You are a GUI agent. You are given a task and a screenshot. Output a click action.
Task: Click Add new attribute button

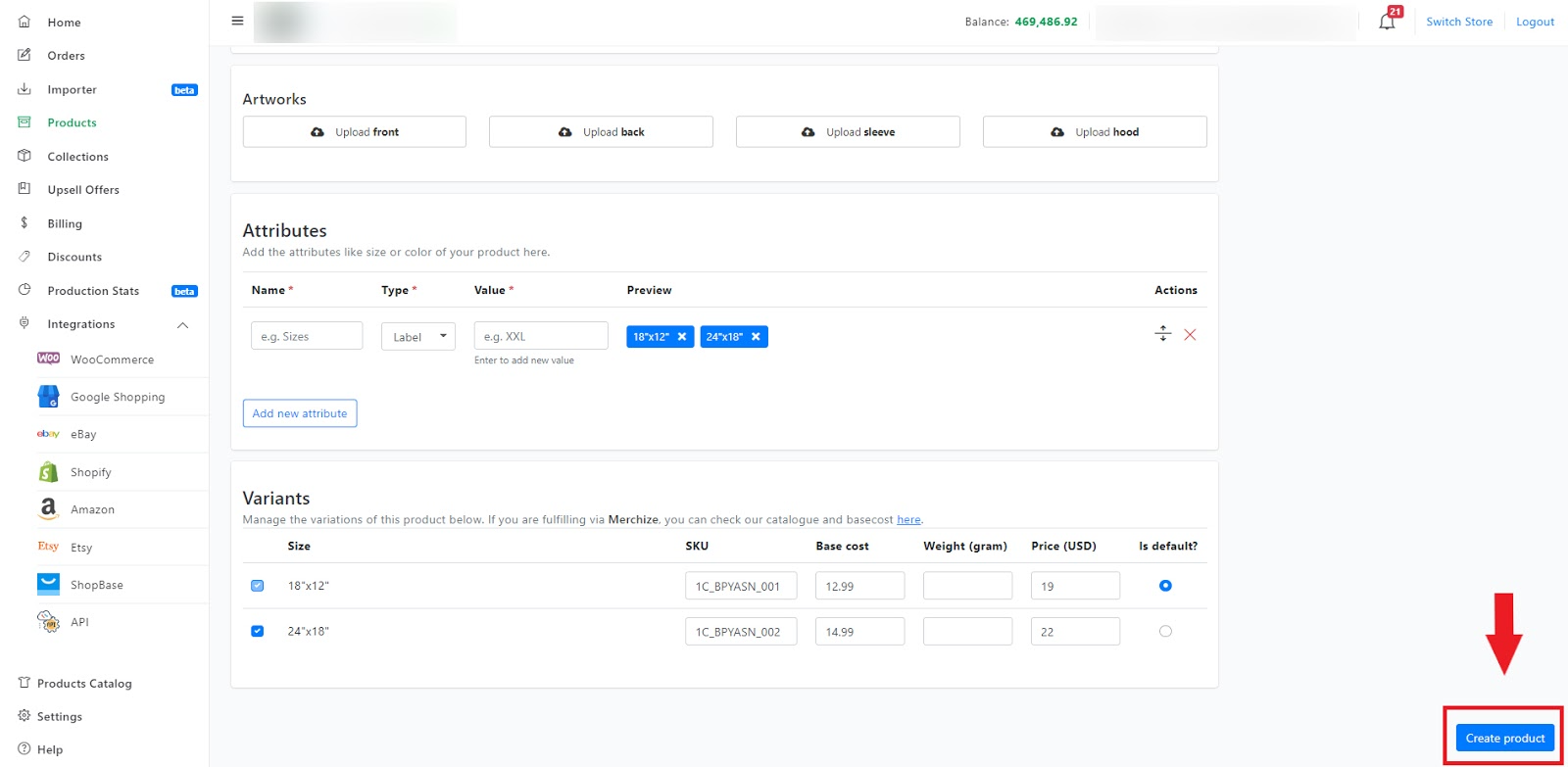coord(300,413)
